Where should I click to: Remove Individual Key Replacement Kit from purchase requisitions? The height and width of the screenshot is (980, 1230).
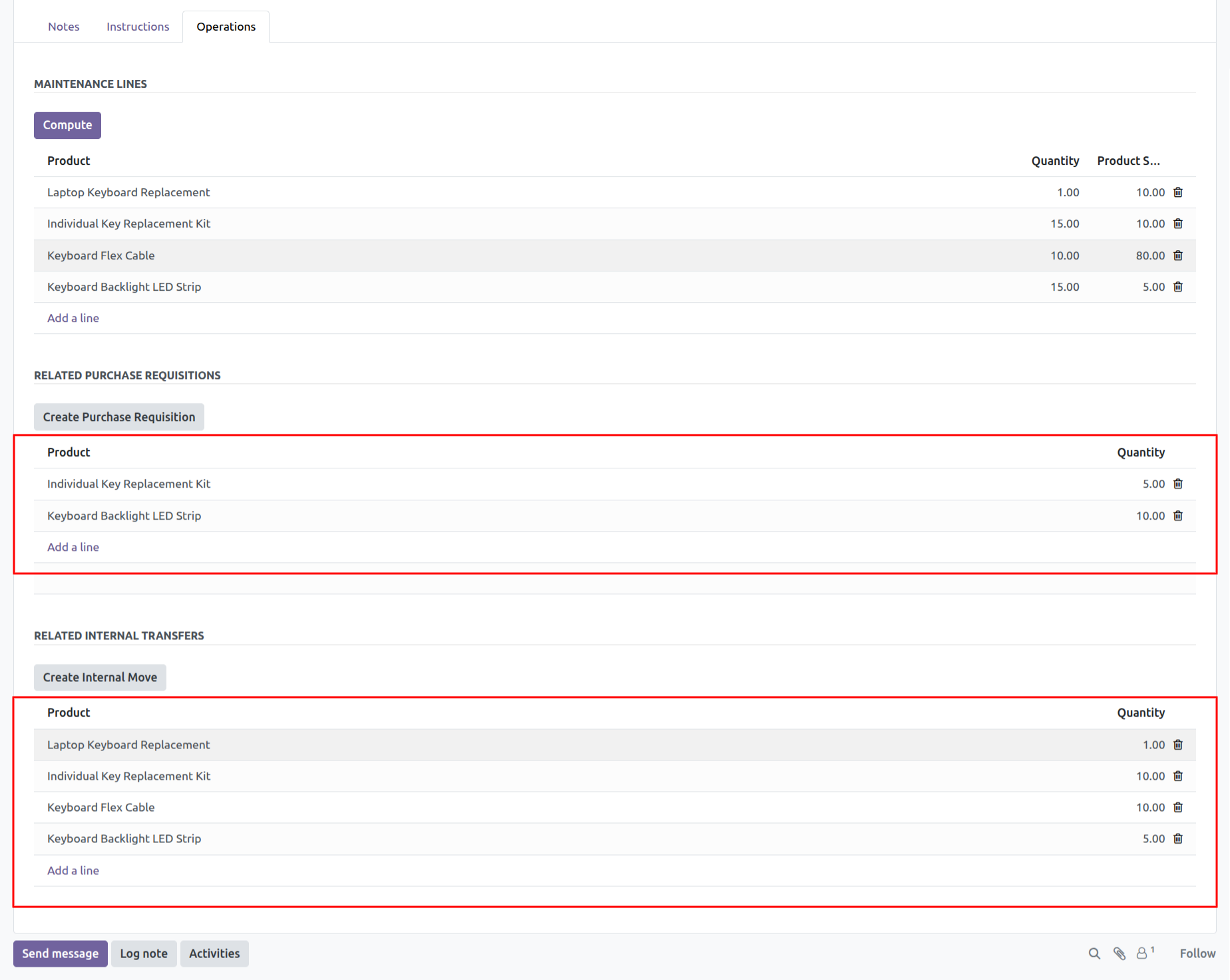pos(1177,484)
